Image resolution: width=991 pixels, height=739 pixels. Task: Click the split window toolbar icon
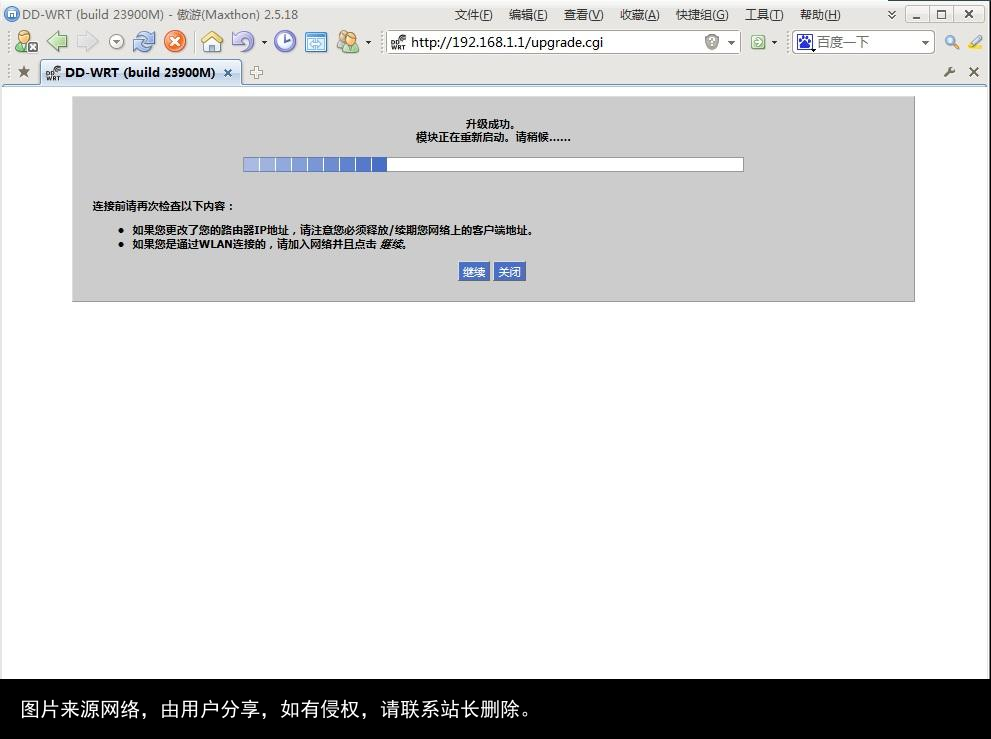point(317,42)
